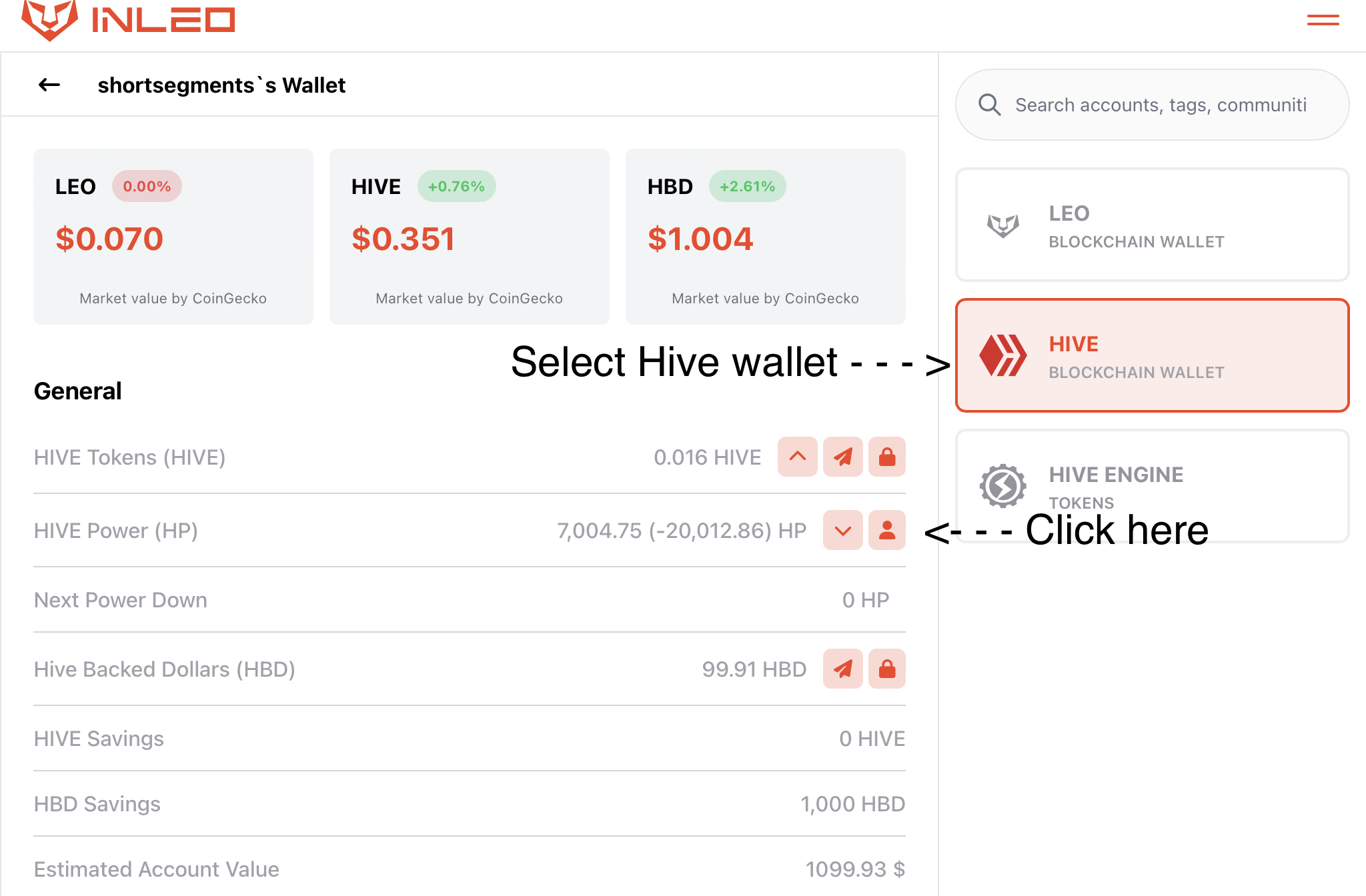The width and height of the screenshot is (1366, 896).
Task: Lock HBD into savings button
Action: (887, 669)
